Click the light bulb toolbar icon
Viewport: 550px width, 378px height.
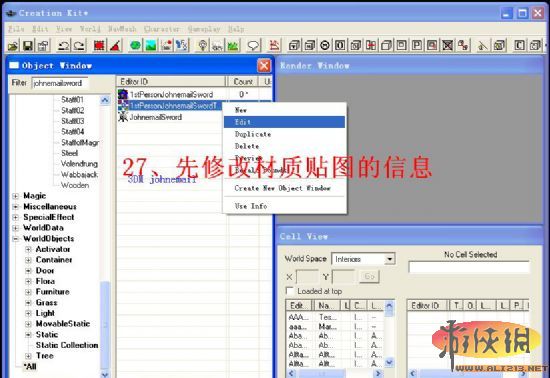[x=202, y=46]
